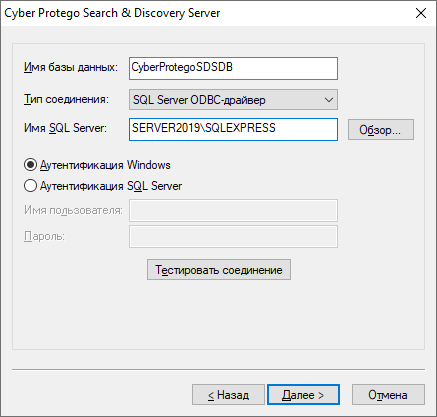Click Тестировать соединение button
The height and width of the screenshot is (417, 437).
coord(219,270)
